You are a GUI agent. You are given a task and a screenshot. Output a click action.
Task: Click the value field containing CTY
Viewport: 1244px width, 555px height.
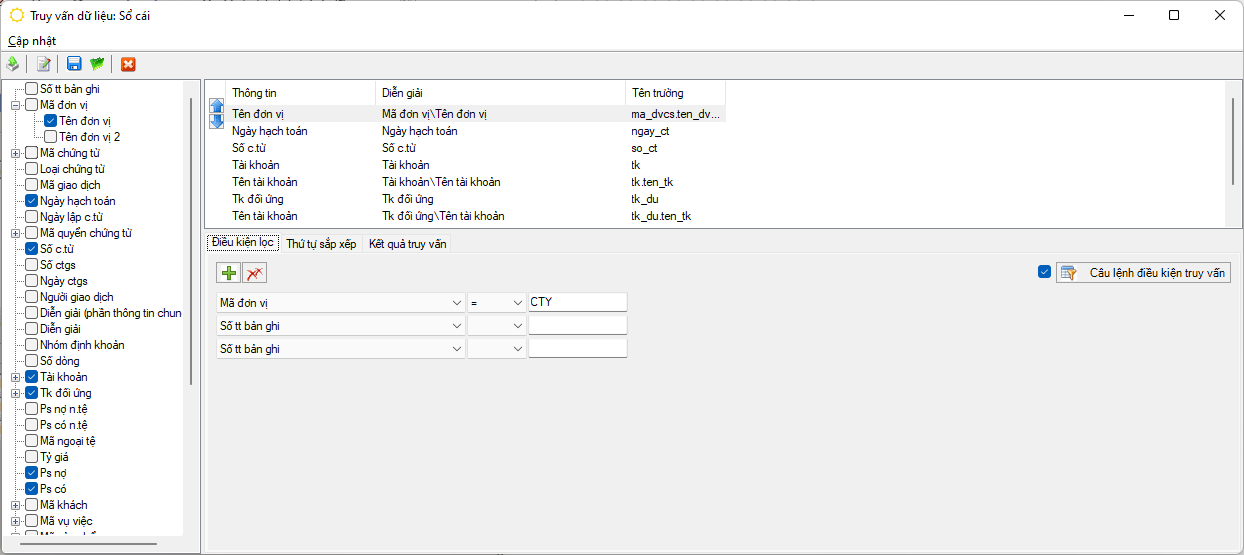(577, 302)
